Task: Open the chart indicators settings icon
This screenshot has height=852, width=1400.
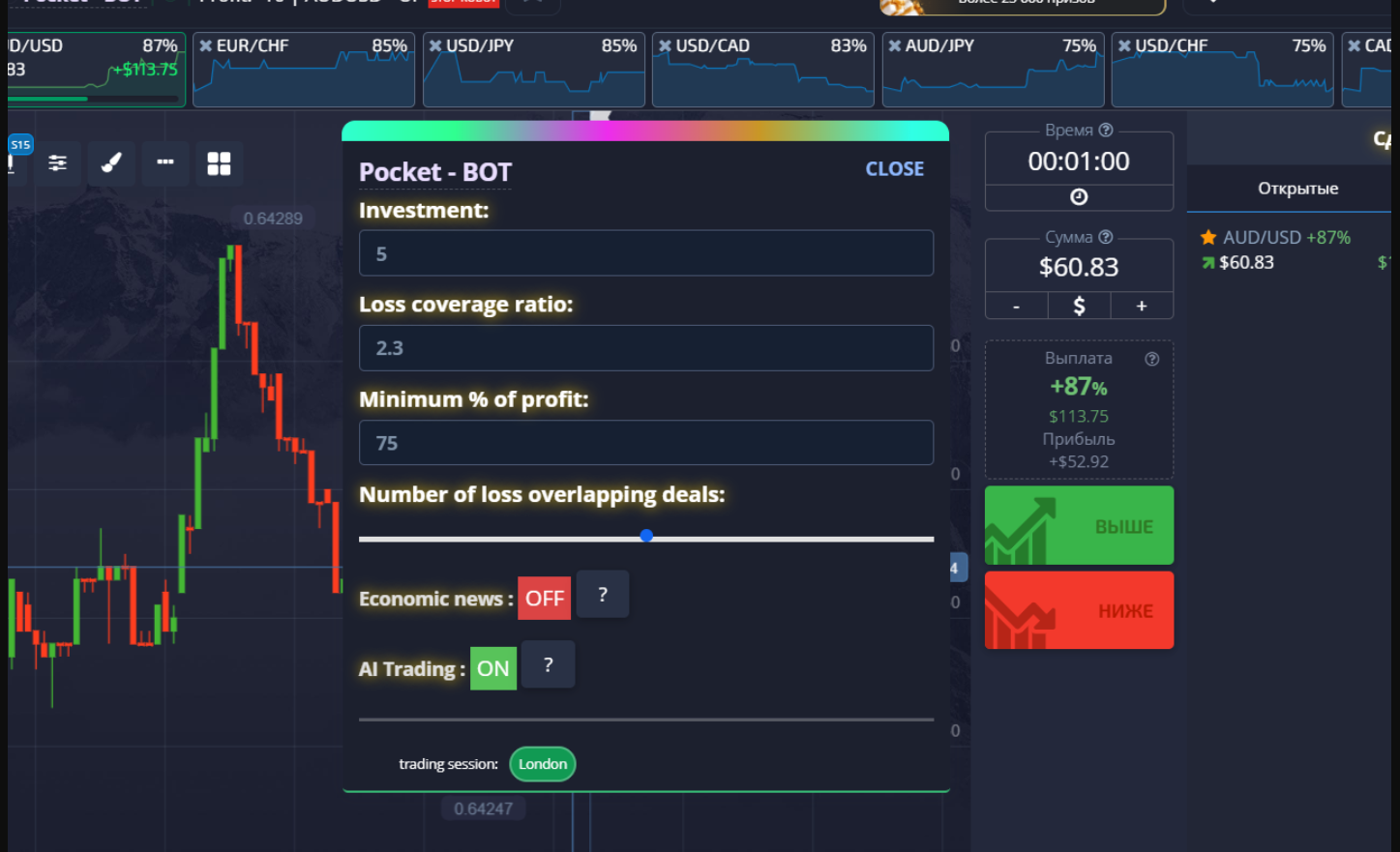Action: tap(58, 163)
